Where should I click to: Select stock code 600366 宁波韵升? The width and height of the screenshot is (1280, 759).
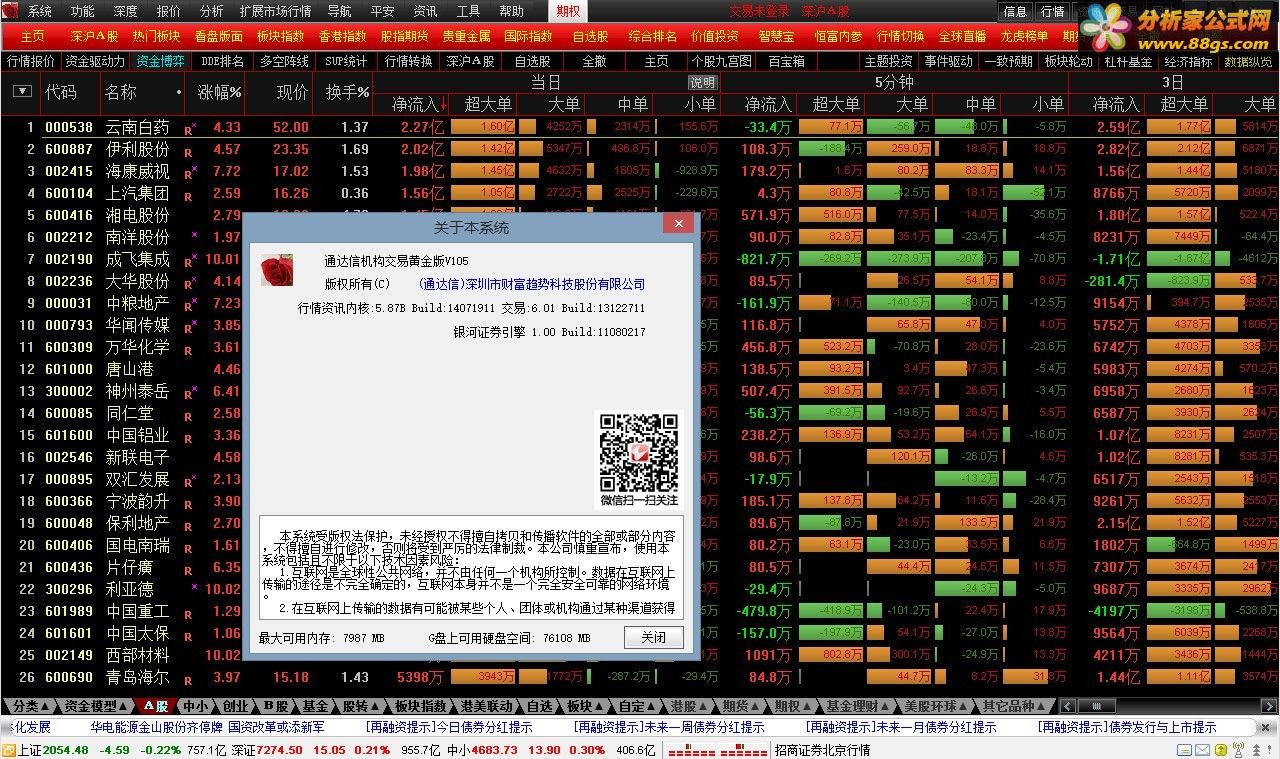(68, 502)
